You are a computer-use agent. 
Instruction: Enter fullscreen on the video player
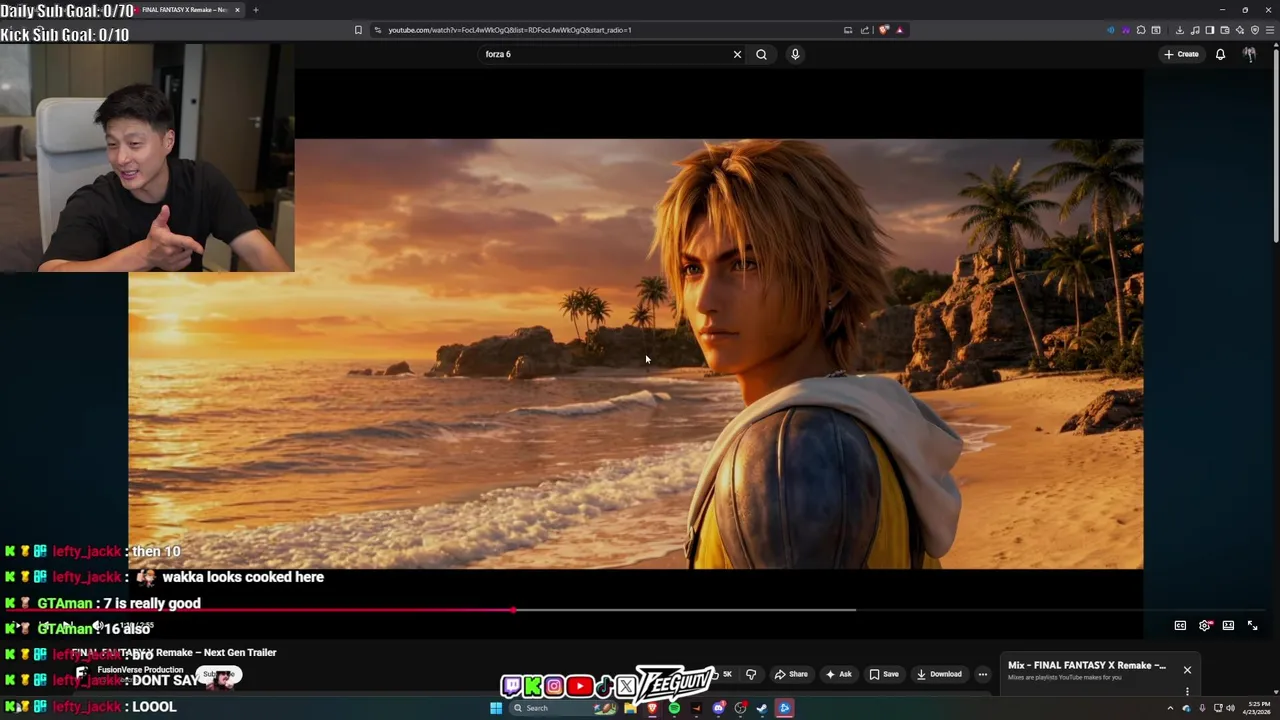(x=1252, y=626)
